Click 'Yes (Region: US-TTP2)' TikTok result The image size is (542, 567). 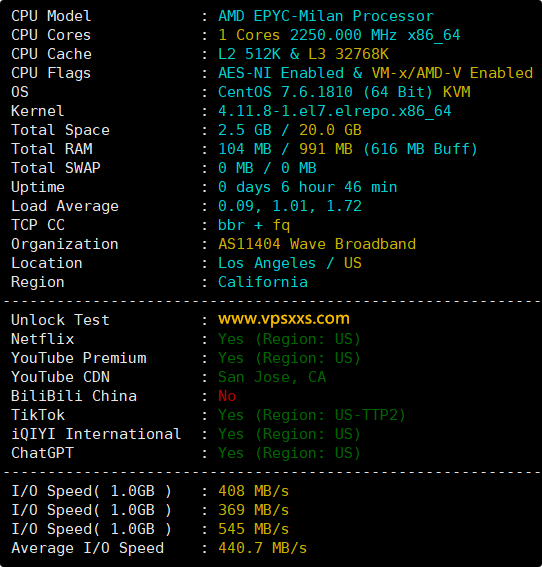[x=312, y=415]
